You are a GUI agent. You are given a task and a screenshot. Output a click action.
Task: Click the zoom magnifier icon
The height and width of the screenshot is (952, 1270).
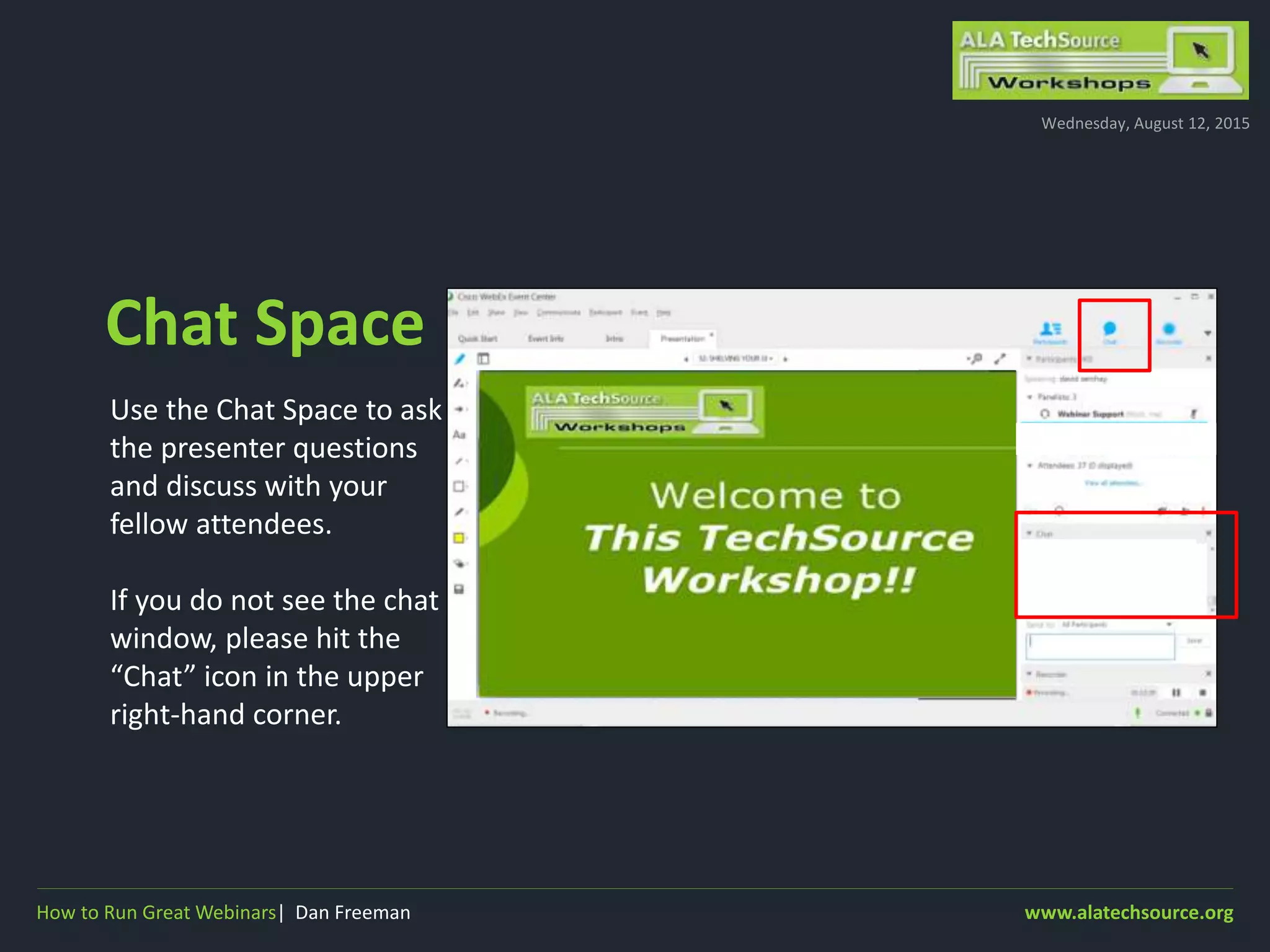(x=975, y=359)
